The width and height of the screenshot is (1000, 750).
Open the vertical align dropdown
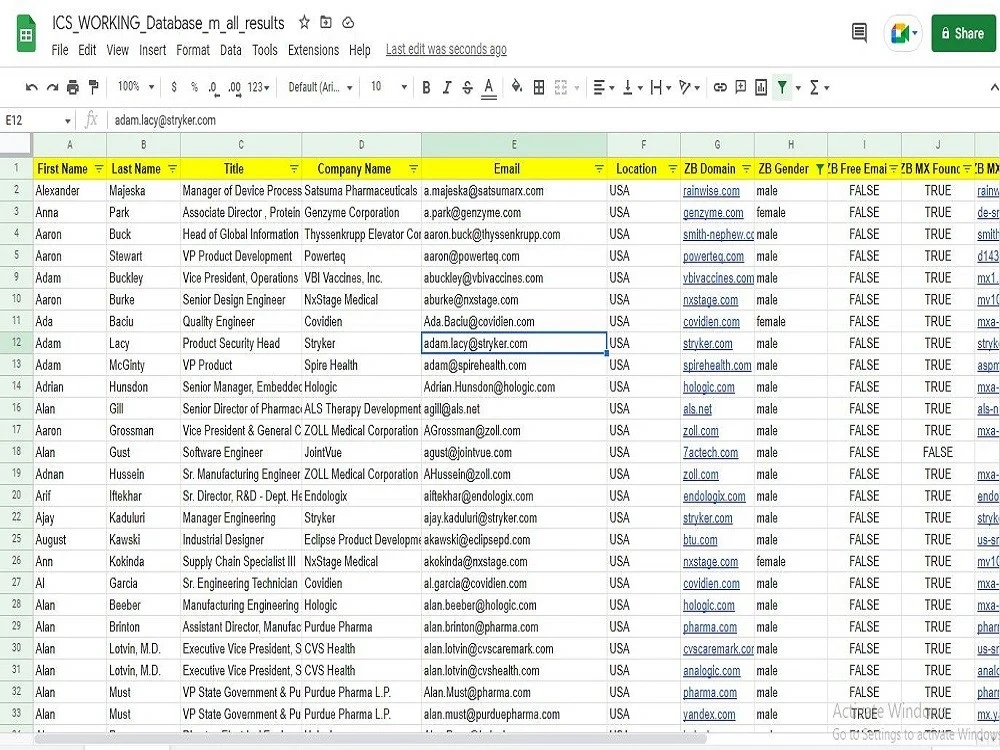(x=633, y=87)
